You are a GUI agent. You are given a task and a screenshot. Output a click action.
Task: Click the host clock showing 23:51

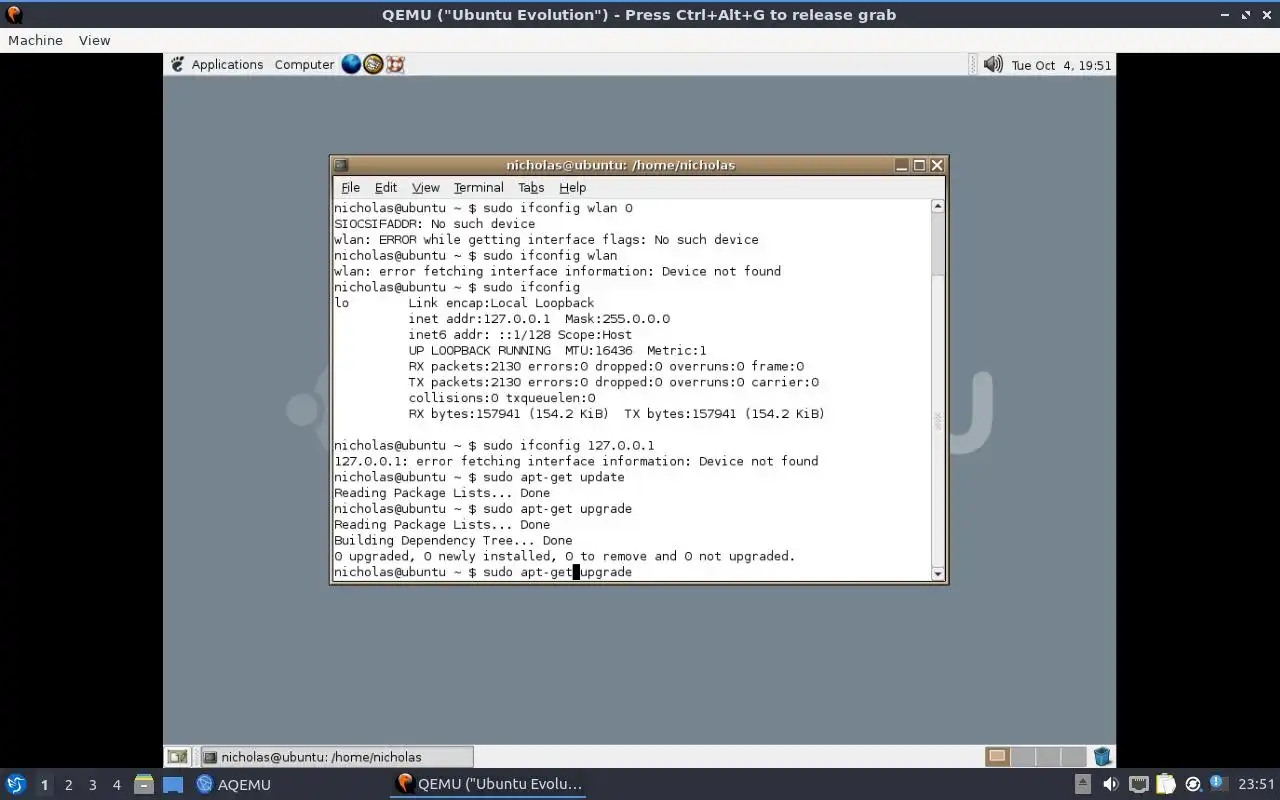1256,784
